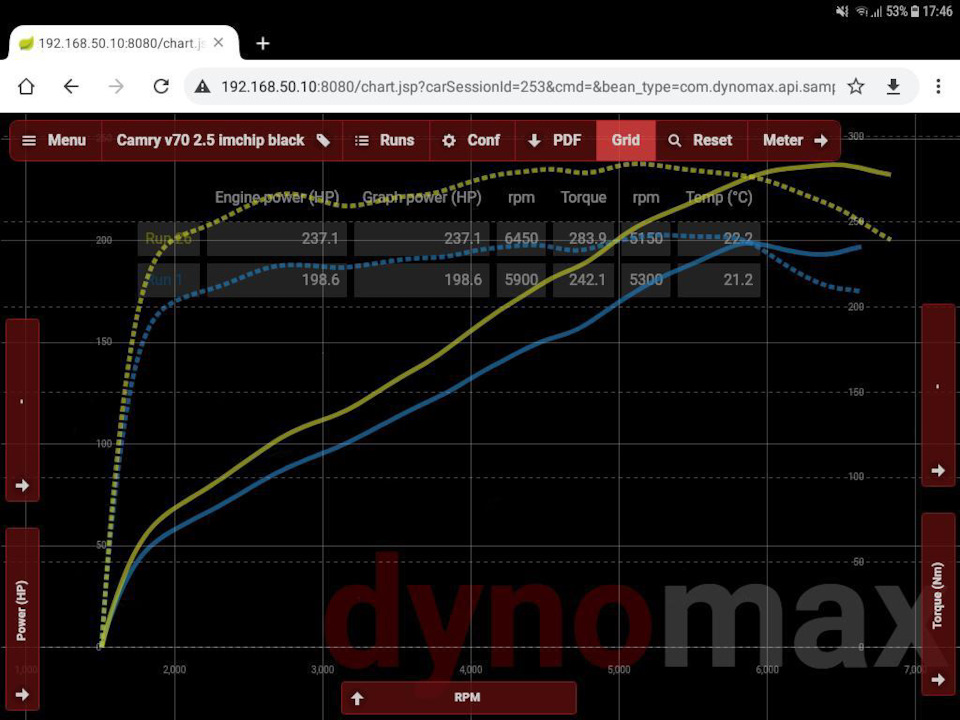Open the Runs list
This screenshot has width=960, height=720.
(386, 140)
